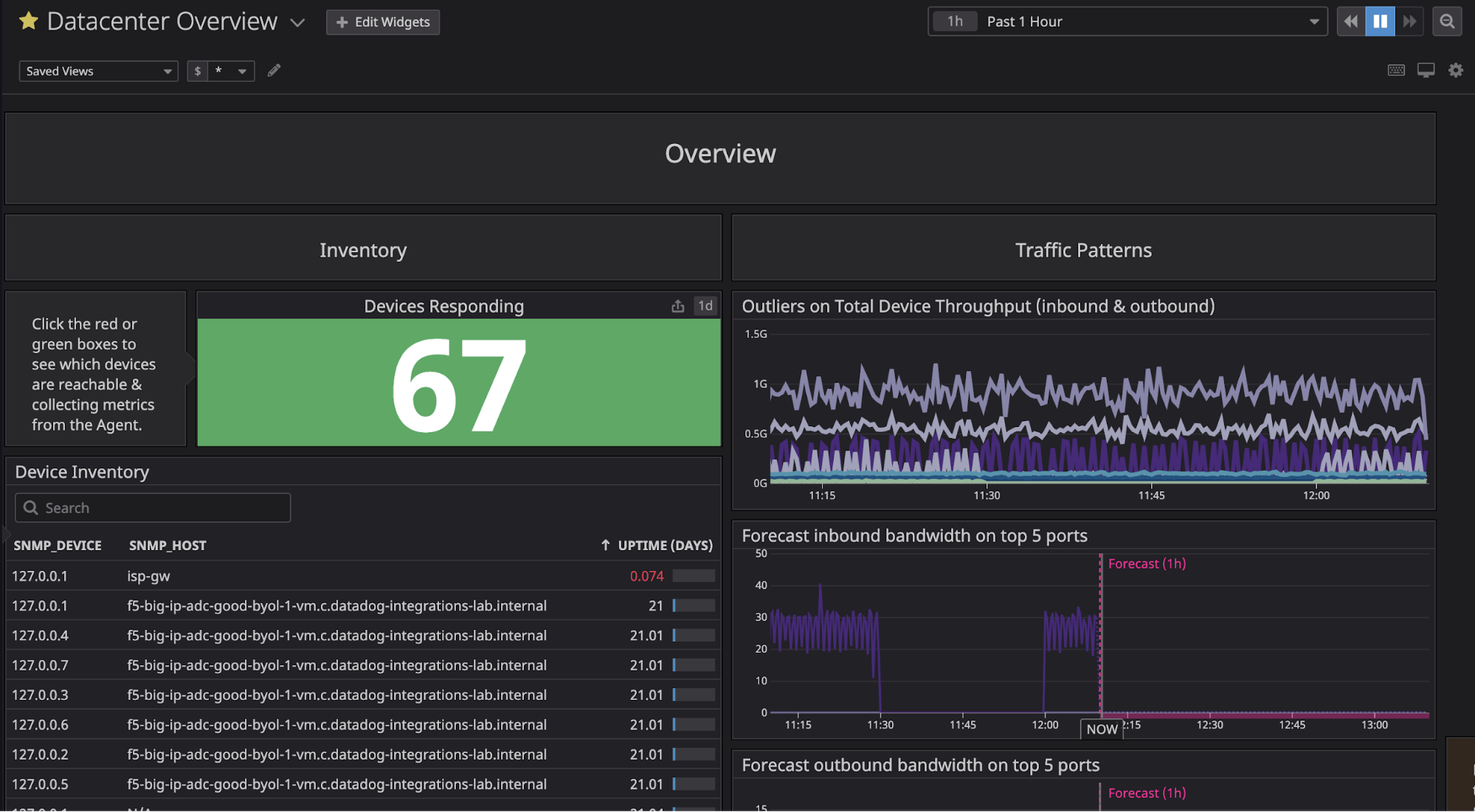The image size is (1475, 812).
Task: Click the Edit Widgets button
Action: coord(382,21)
